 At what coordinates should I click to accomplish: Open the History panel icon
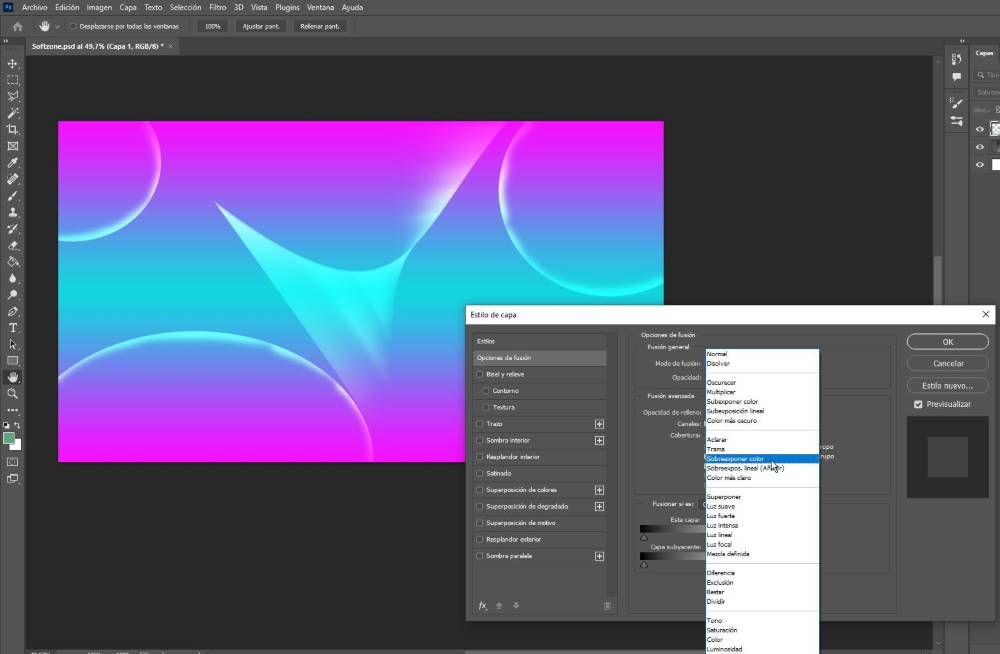[x=956, y=59]
